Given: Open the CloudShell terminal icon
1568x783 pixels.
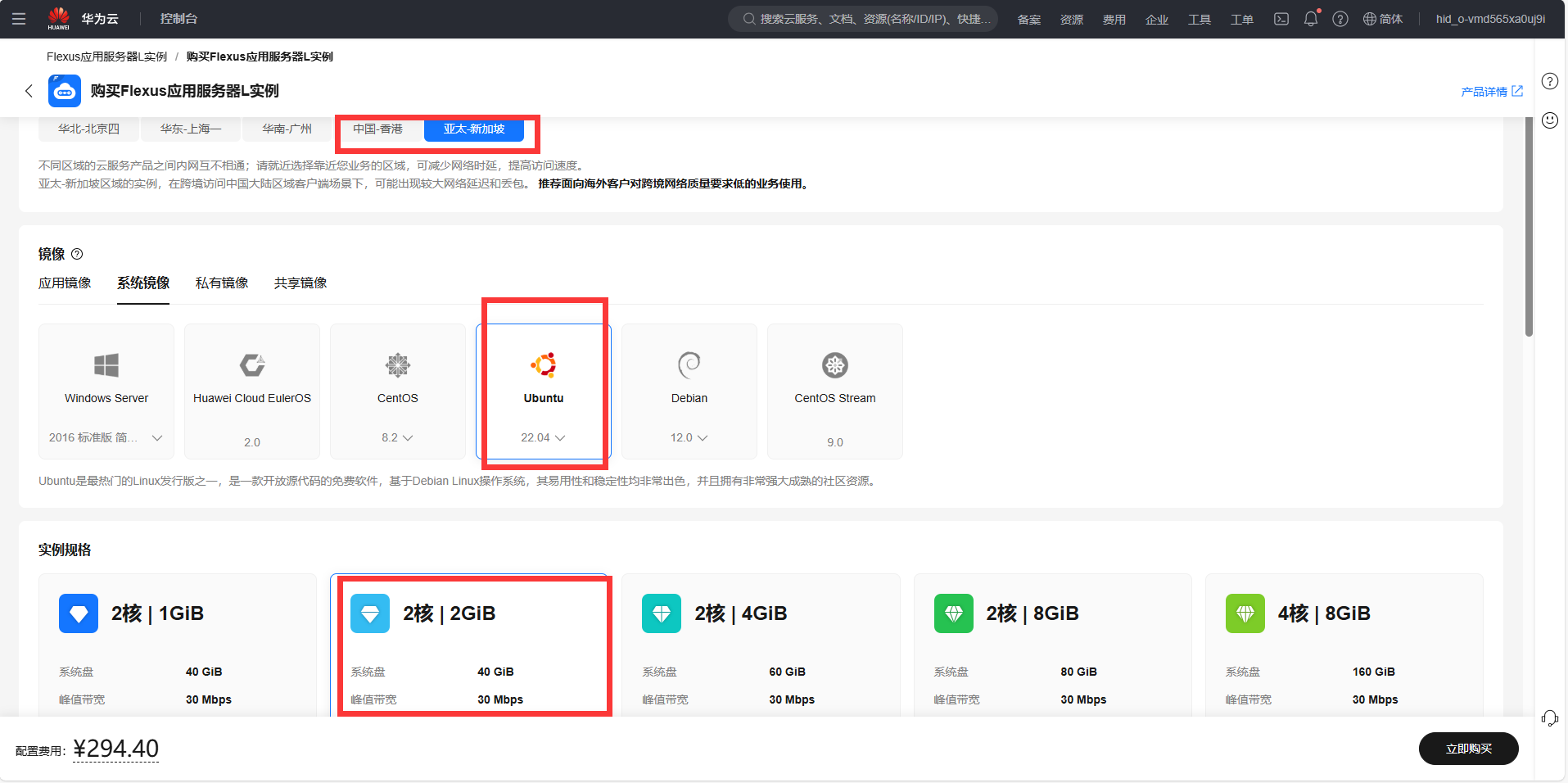Looking at the screenshot, I should 1281,19.
